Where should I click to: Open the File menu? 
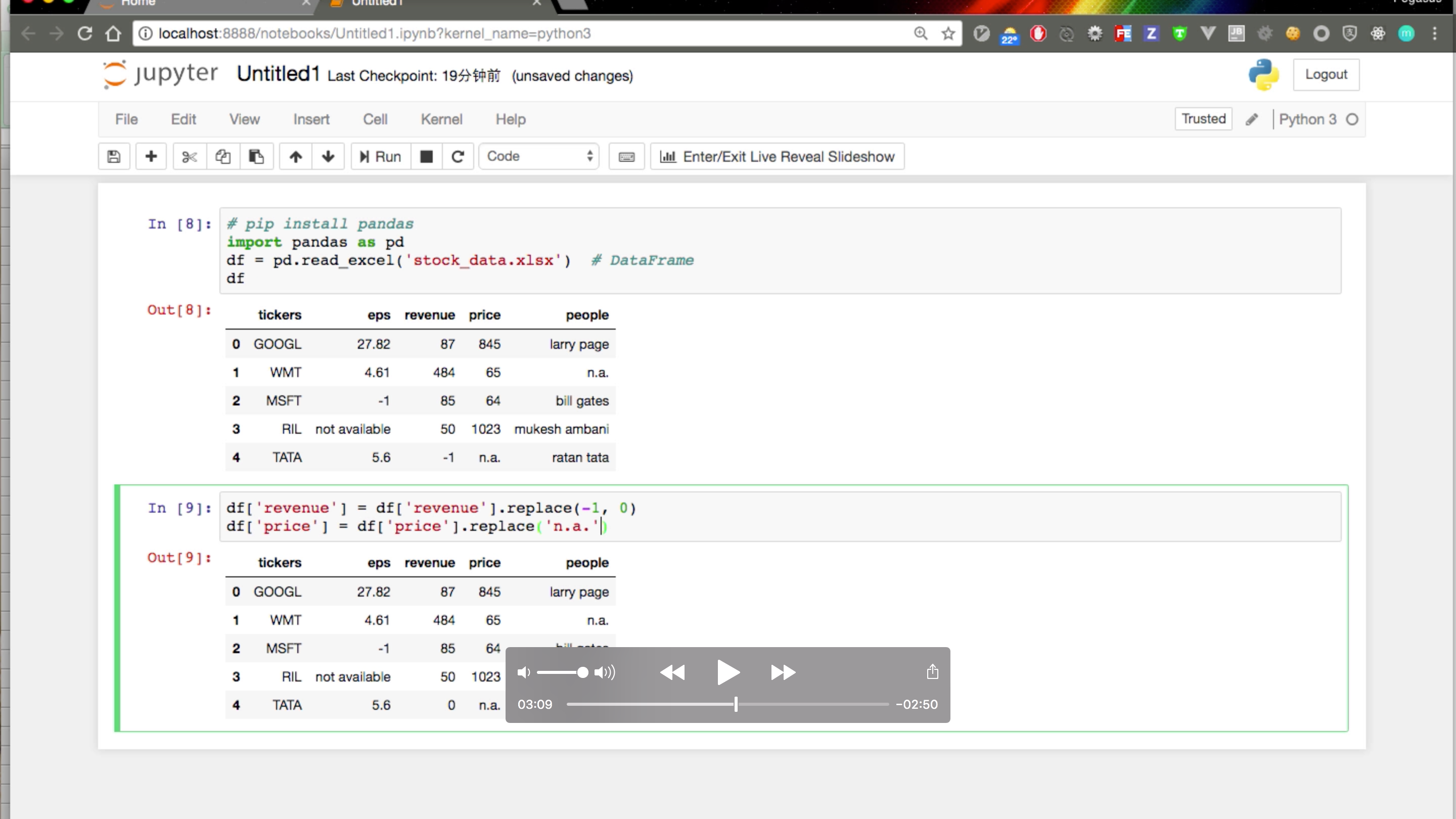point(126,119)
